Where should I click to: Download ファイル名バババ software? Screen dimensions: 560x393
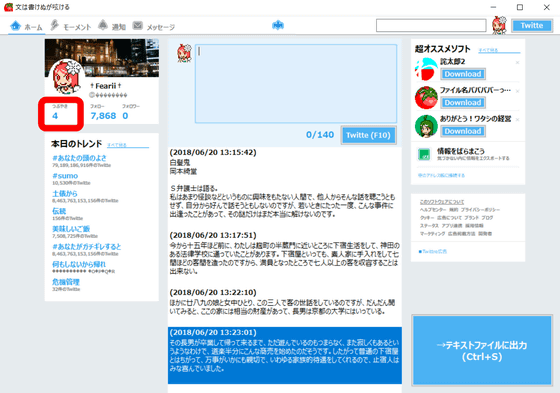(462, 103)
